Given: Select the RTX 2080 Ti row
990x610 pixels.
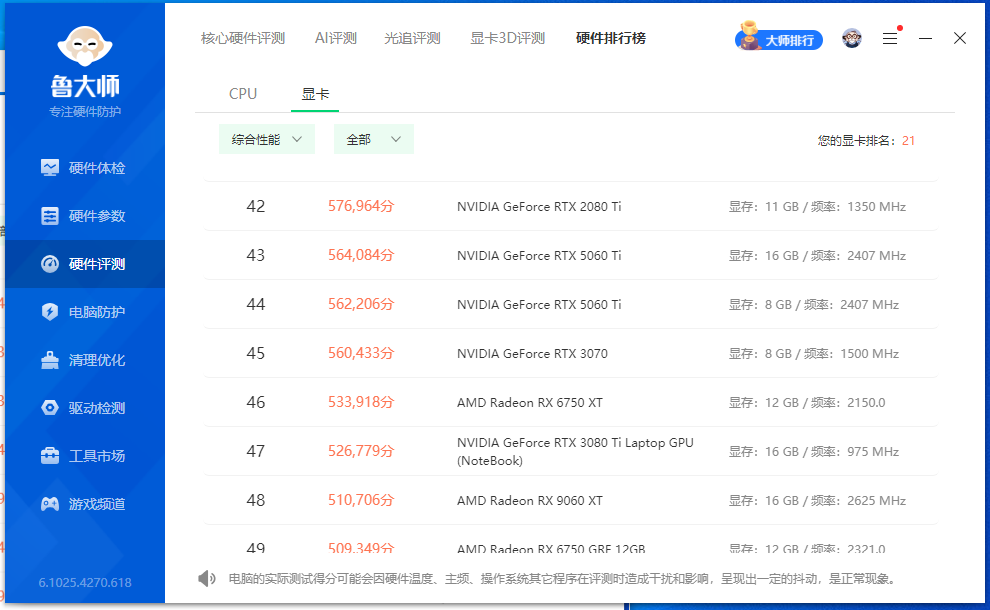Looking at the screenshot, I should (x=571, y=206).
